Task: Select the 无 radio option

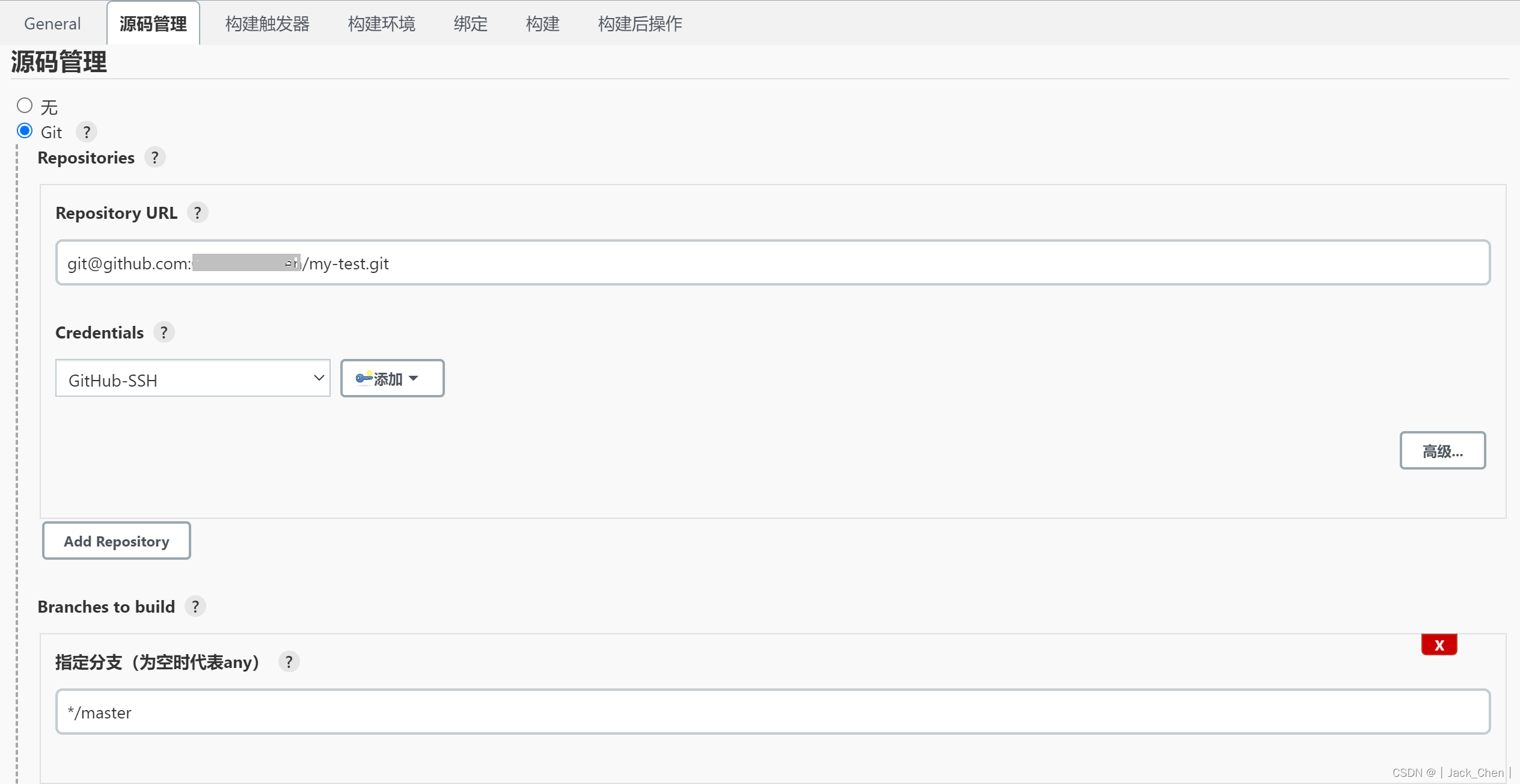Action: (x=25, y=106)
